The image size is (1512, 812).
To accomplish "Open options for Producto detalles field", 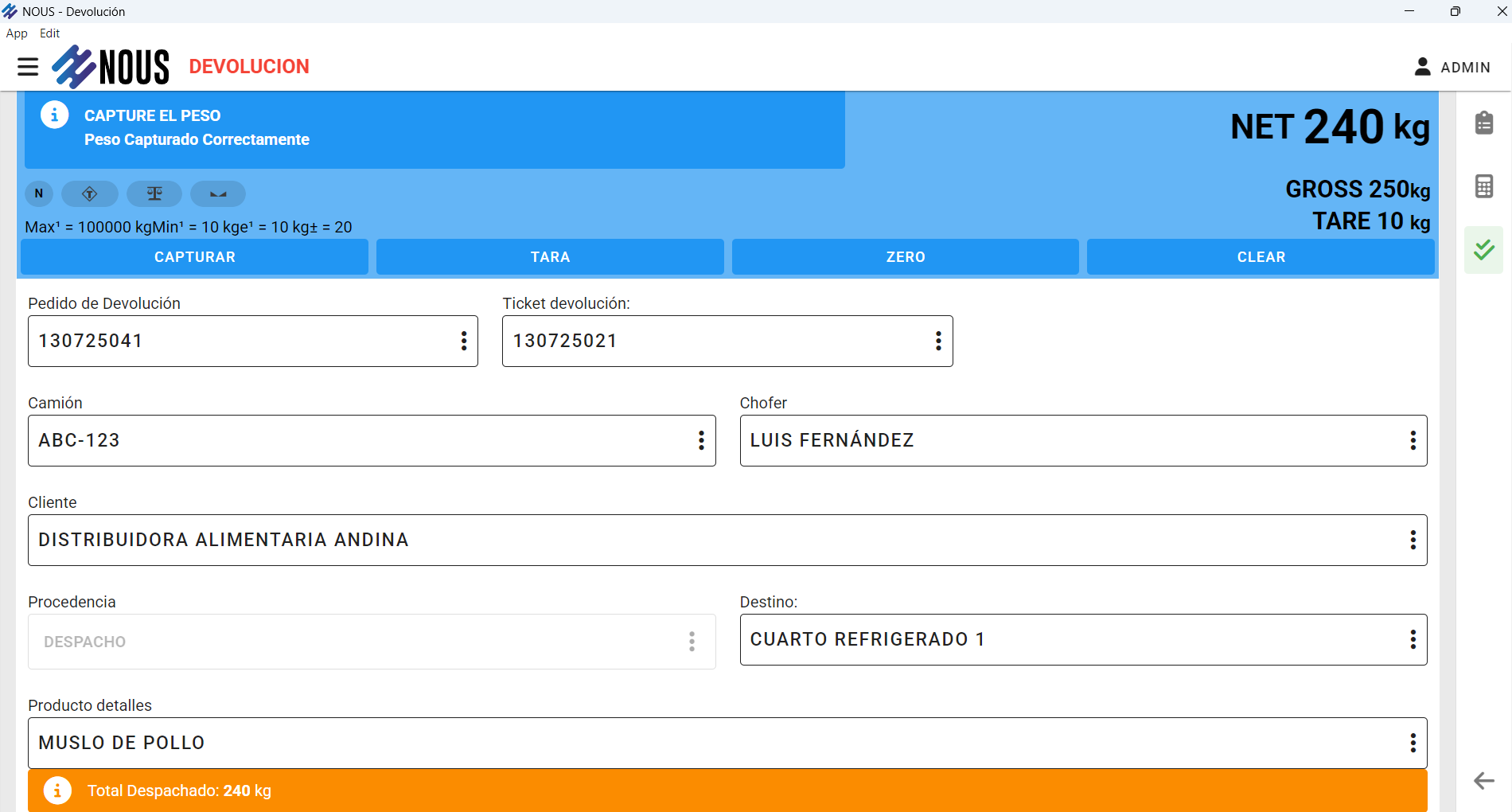I will 1413,744.
